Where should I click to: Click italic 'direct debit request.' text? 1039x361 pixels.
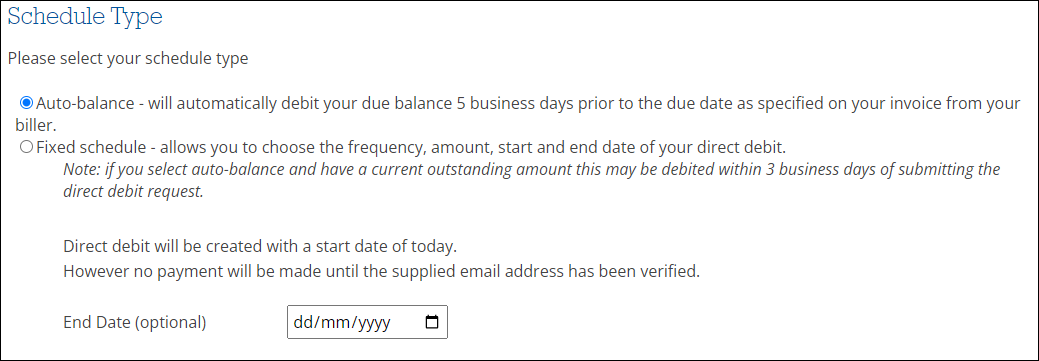click(x=133, y=193)
